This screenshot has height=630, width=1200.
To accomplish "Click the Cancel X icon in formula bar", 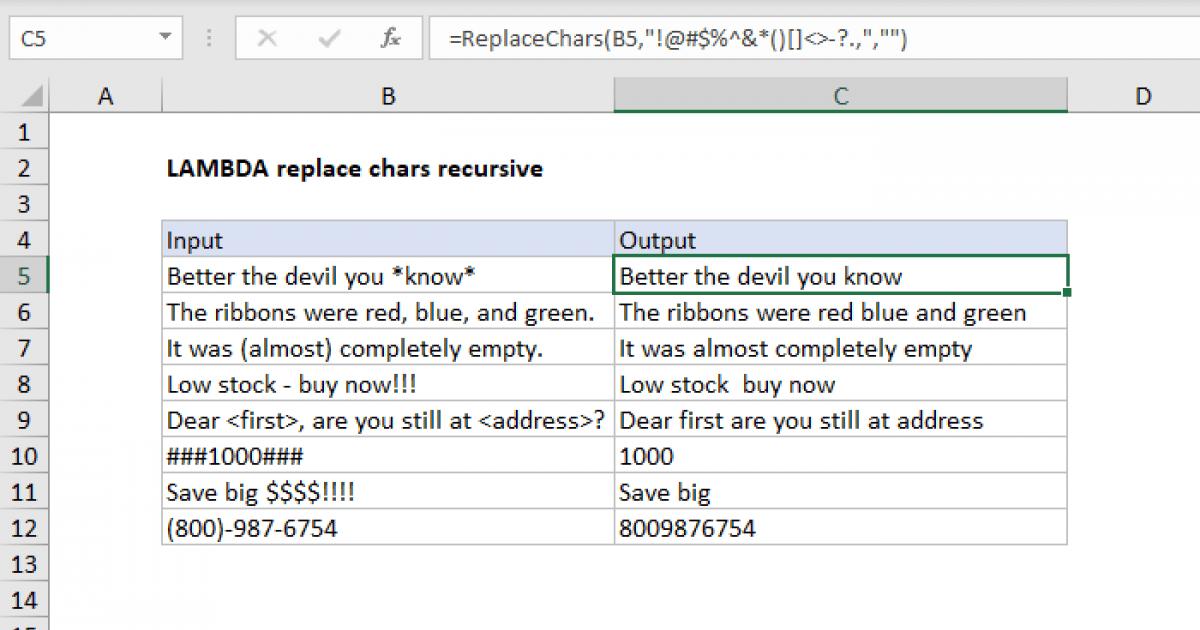I will tap(267, 38).
